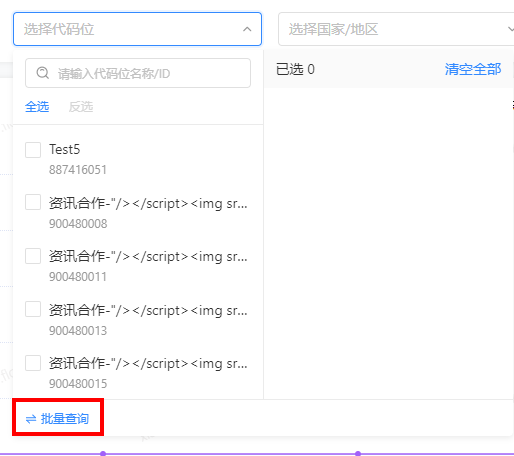Image resolution: width=514 pixels, height=456 pixels.
Task: Click the ID text 887416051
Action: click(78, 170)
